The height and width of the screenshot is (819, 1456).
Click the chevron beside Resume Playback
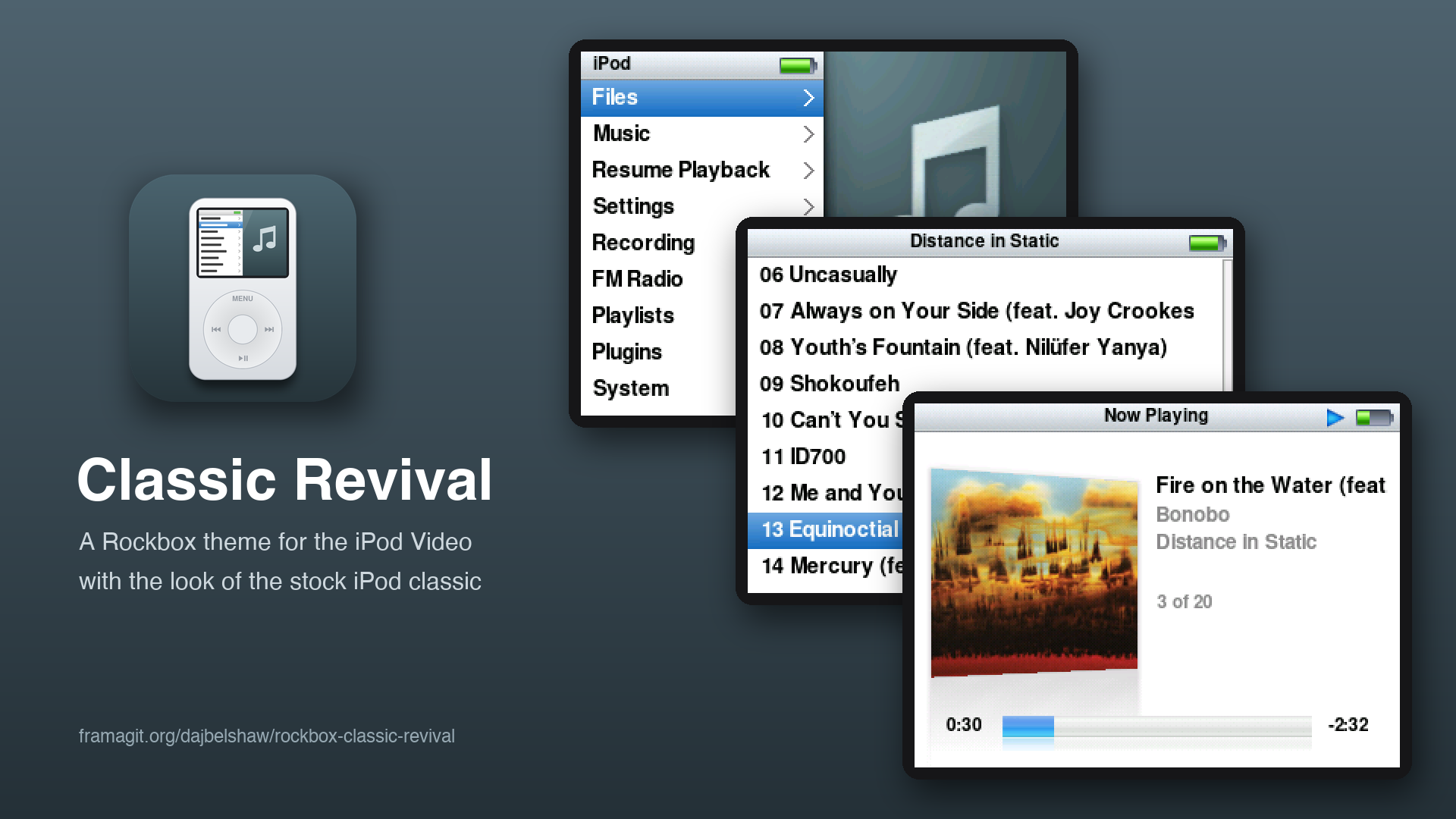point(808,171)
